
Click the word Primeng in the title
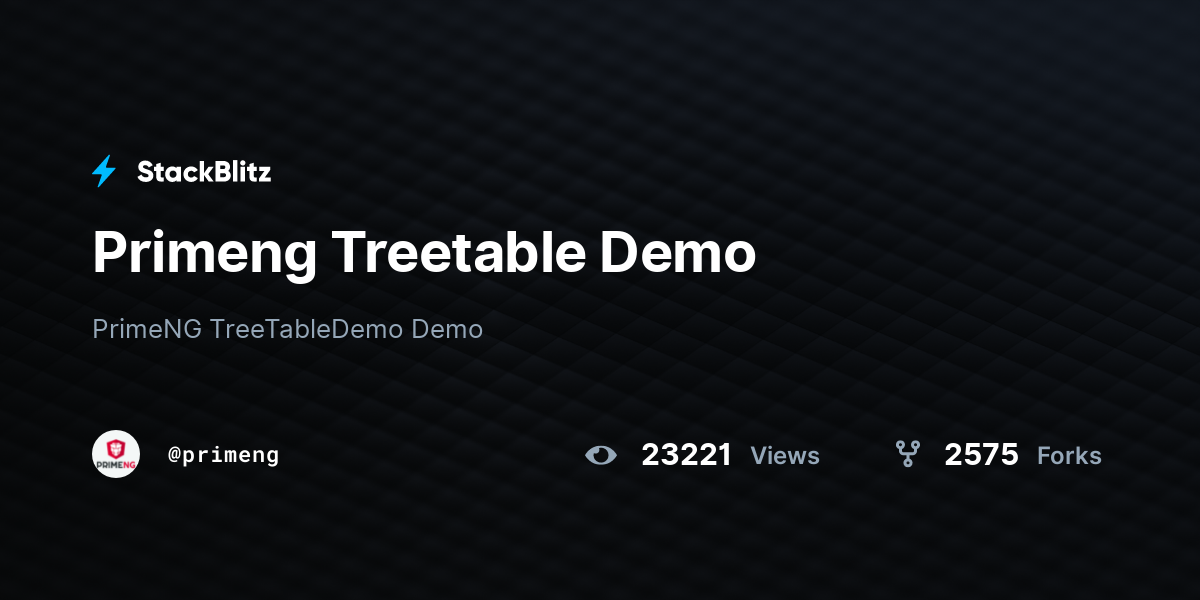coord(205,252)
